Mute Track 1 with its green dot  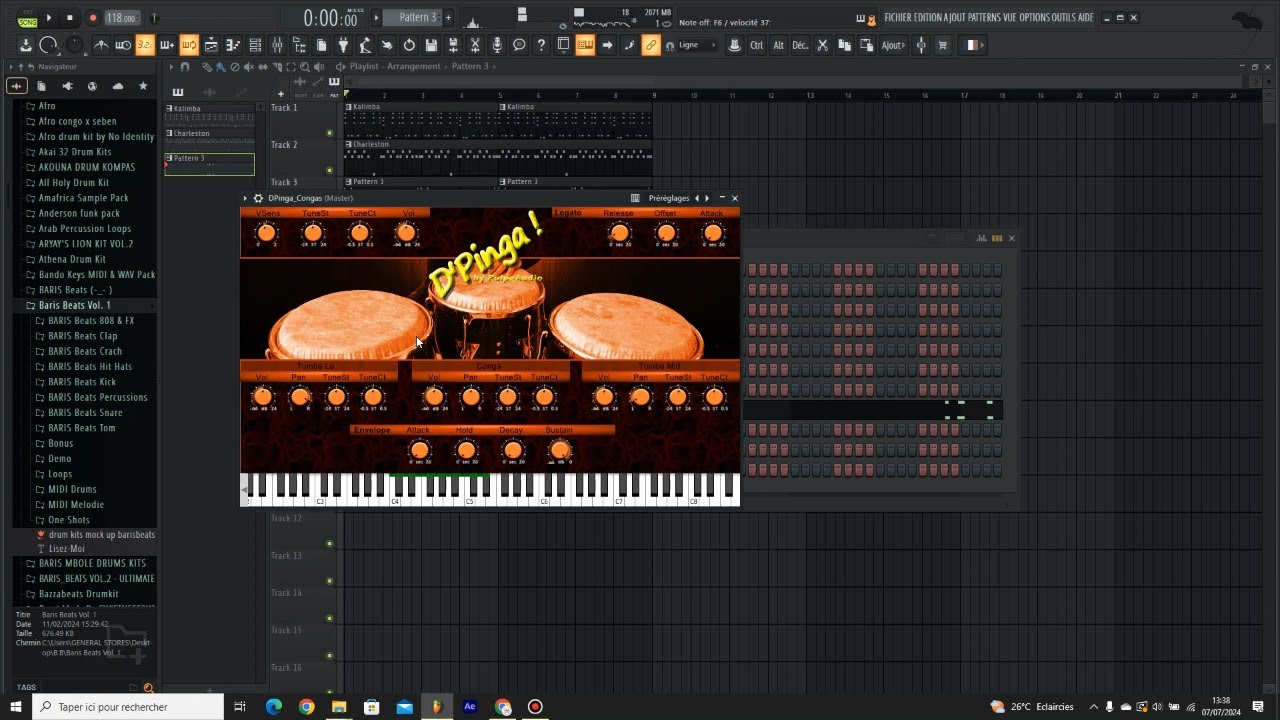(329, 133)
